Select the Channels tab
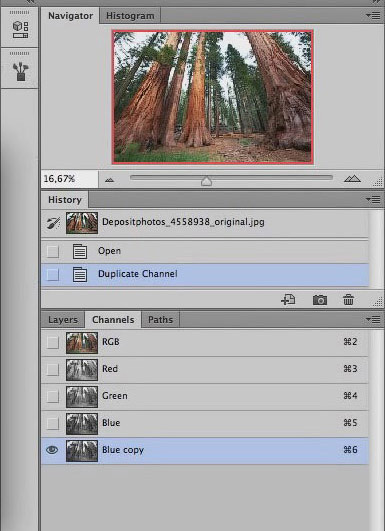The height and width of the screenshot is (531, 385). pos(113,320)
